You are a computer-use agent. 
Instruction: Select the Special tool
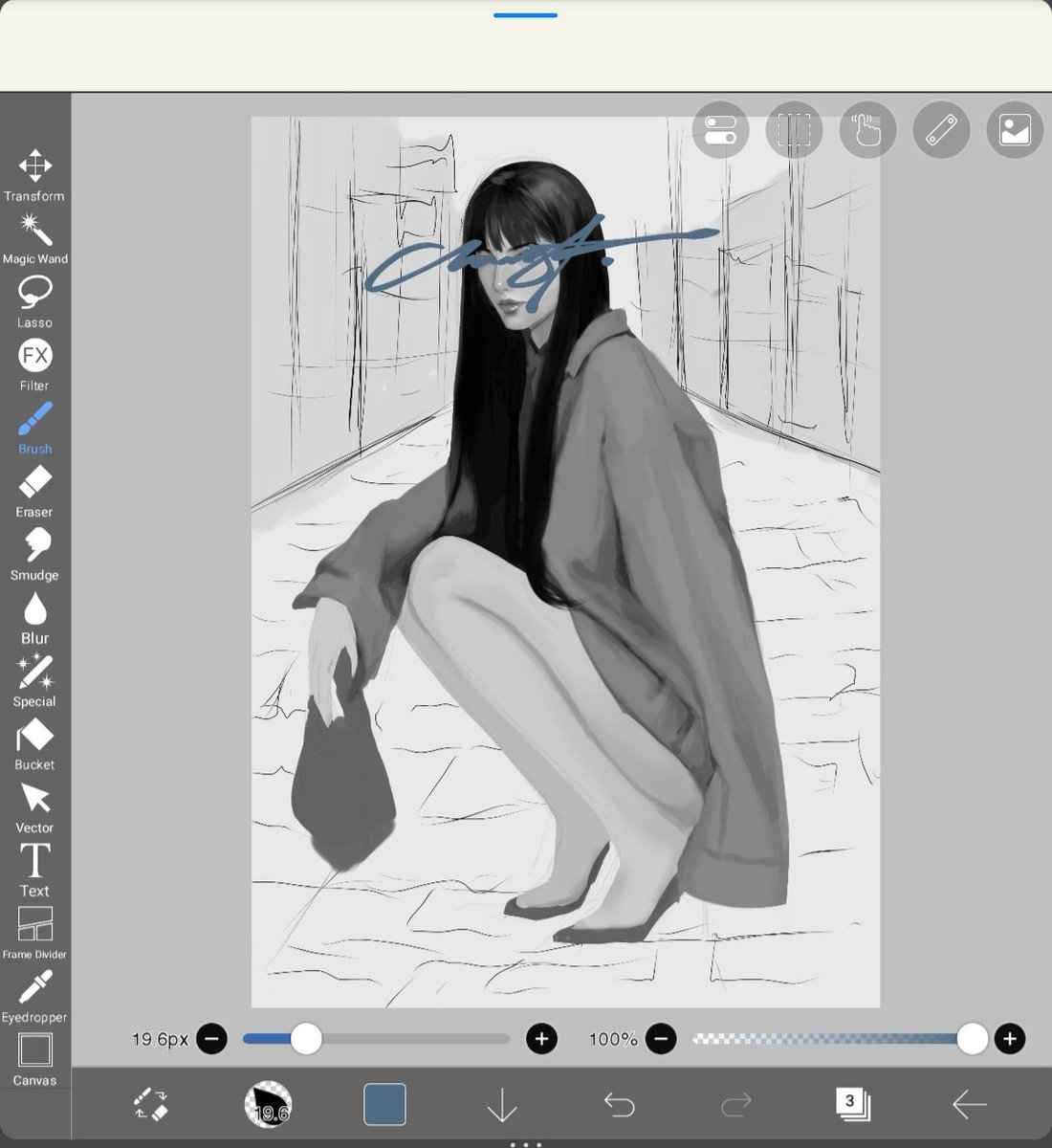[x=34, y=680]
